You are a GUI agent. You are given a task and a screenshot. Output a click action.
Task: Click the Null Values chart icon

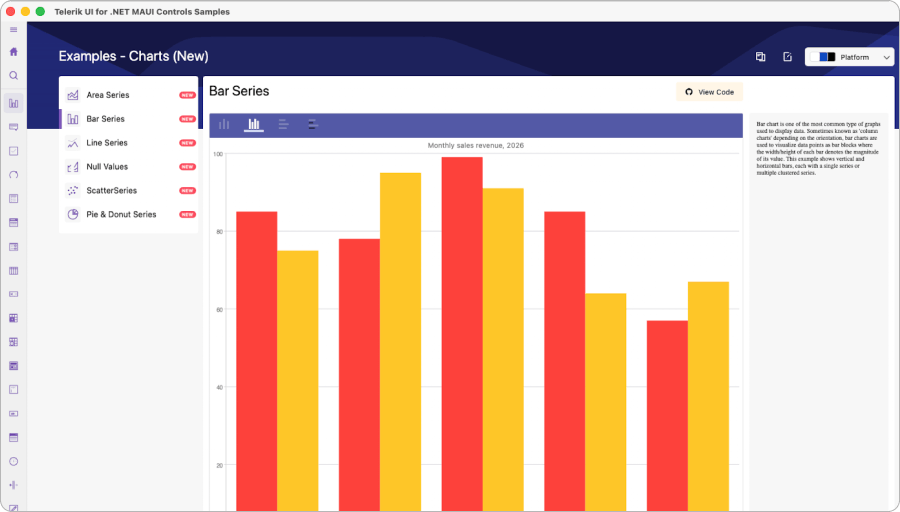[x=73, y=167]
